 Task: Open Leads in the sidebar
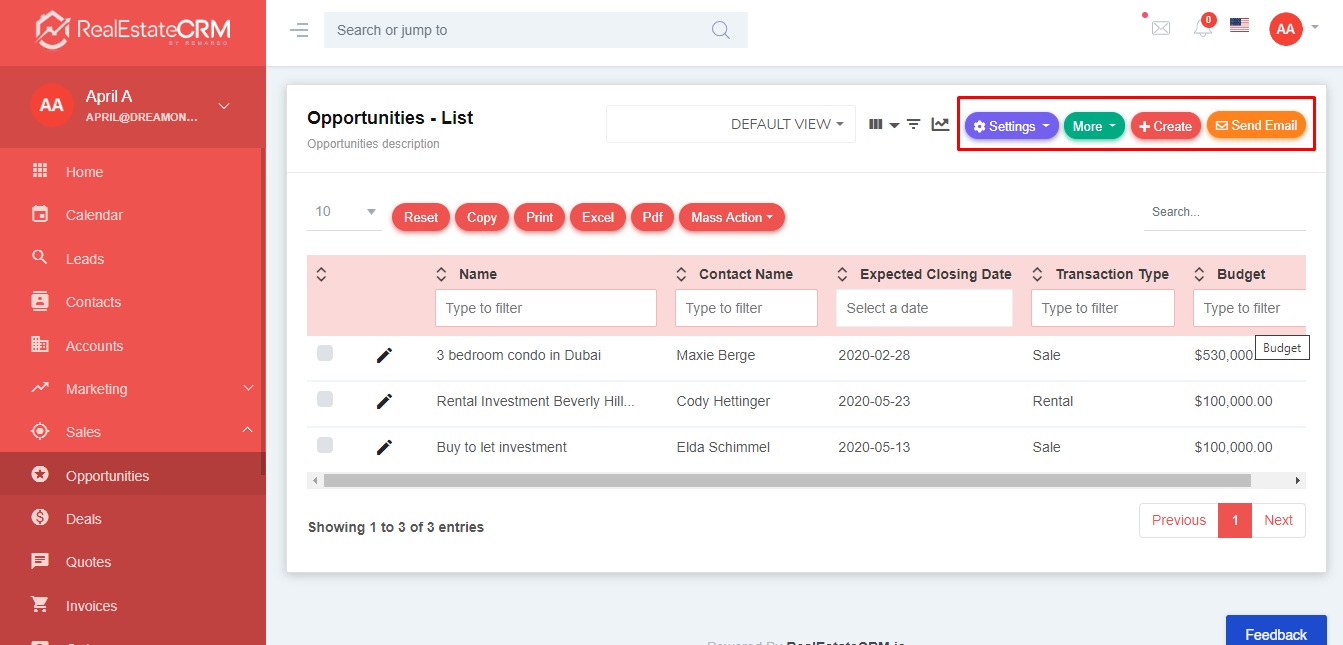[85, 259]
